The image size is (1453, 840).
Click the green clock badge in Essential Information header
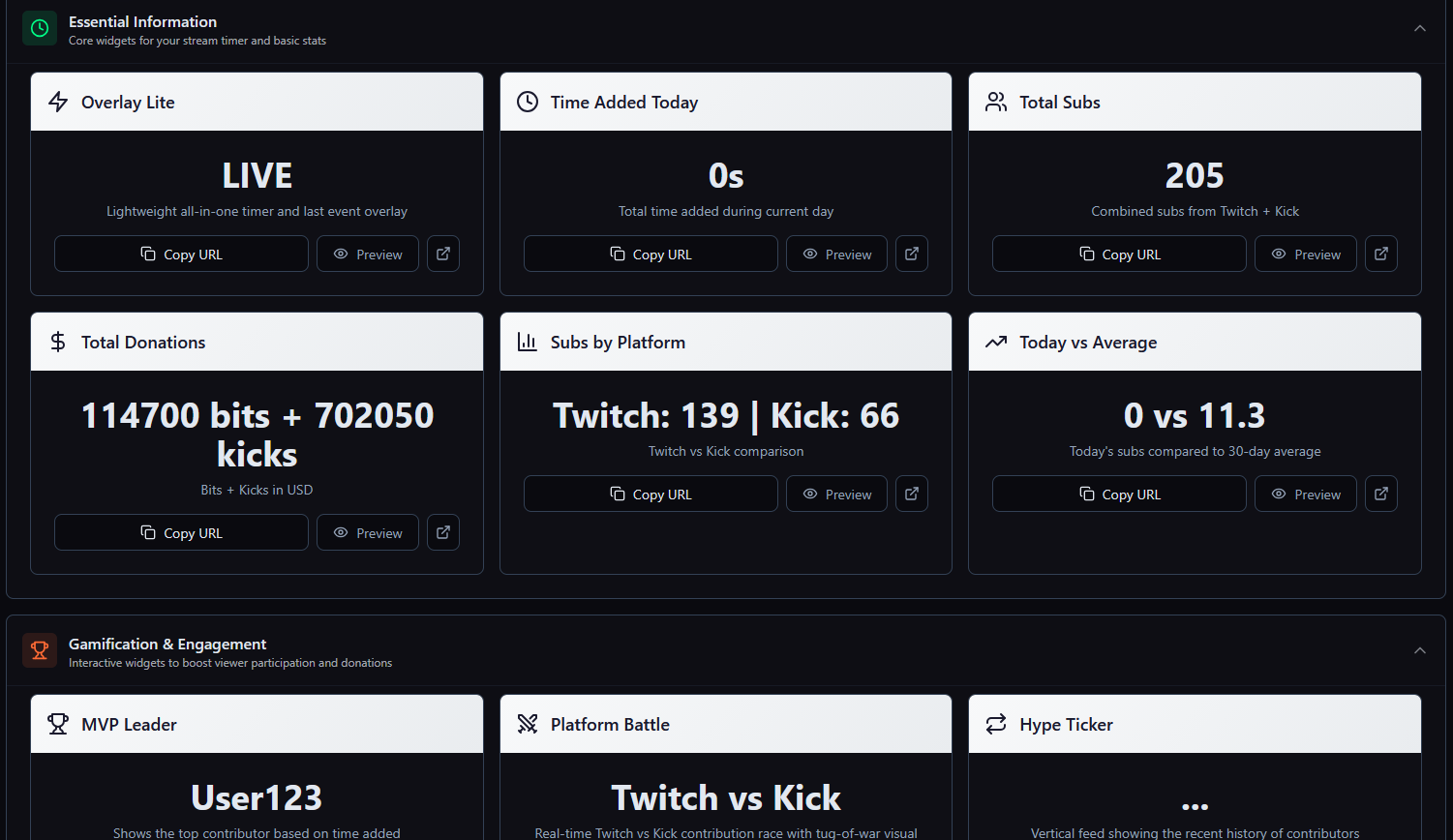(40, 28)
